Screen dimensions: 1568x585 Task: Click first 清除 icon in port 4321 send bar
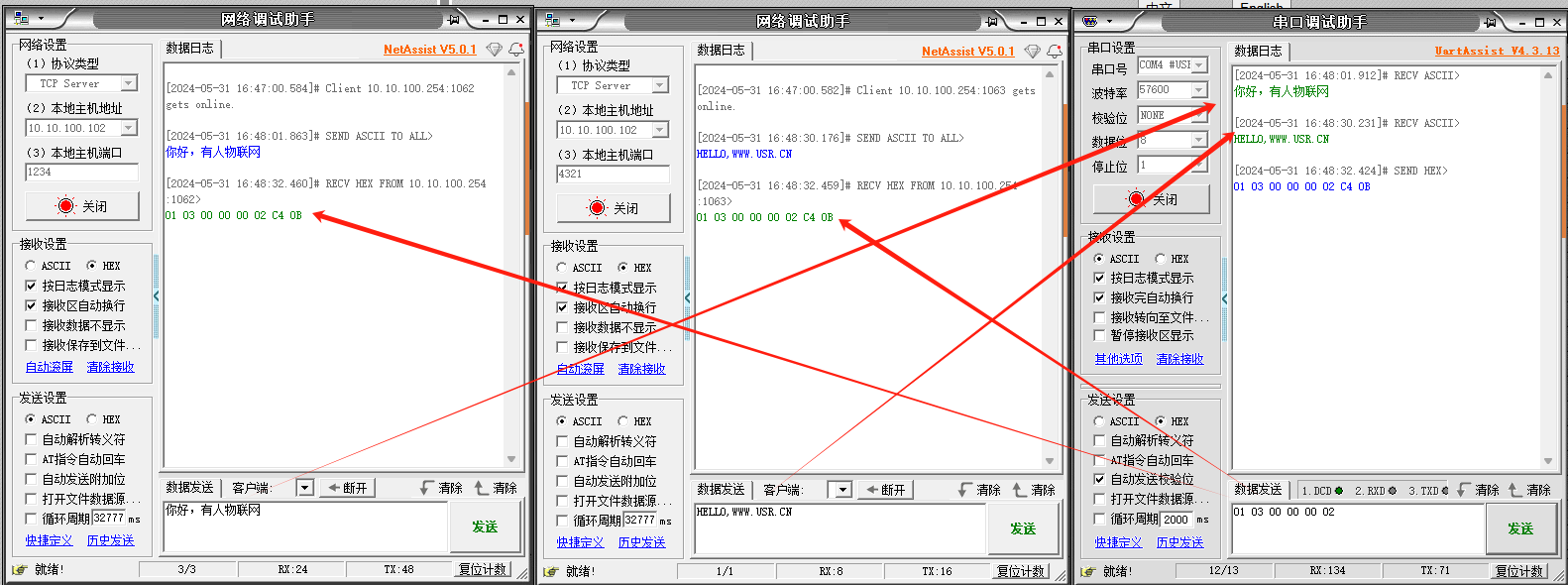tap(965, 490)
